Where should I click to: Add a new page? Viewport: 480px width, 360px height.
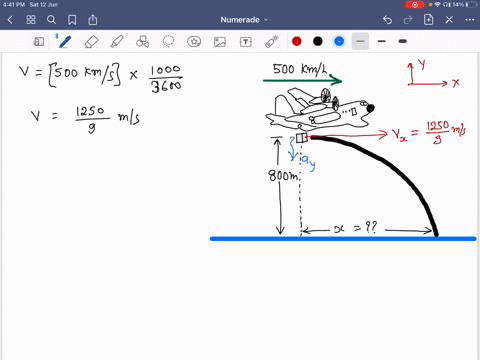pyautogui.click(x=428, y=20)
